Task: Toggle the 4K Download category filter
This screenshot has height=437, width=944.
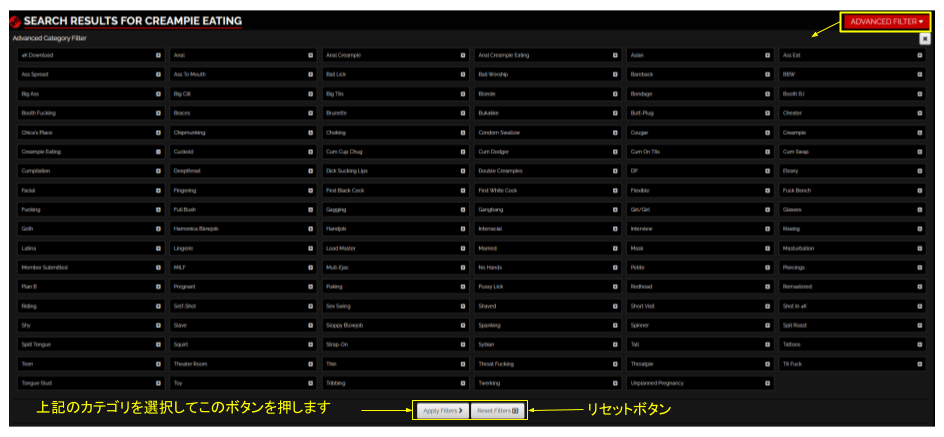Action: click(90, 55)
